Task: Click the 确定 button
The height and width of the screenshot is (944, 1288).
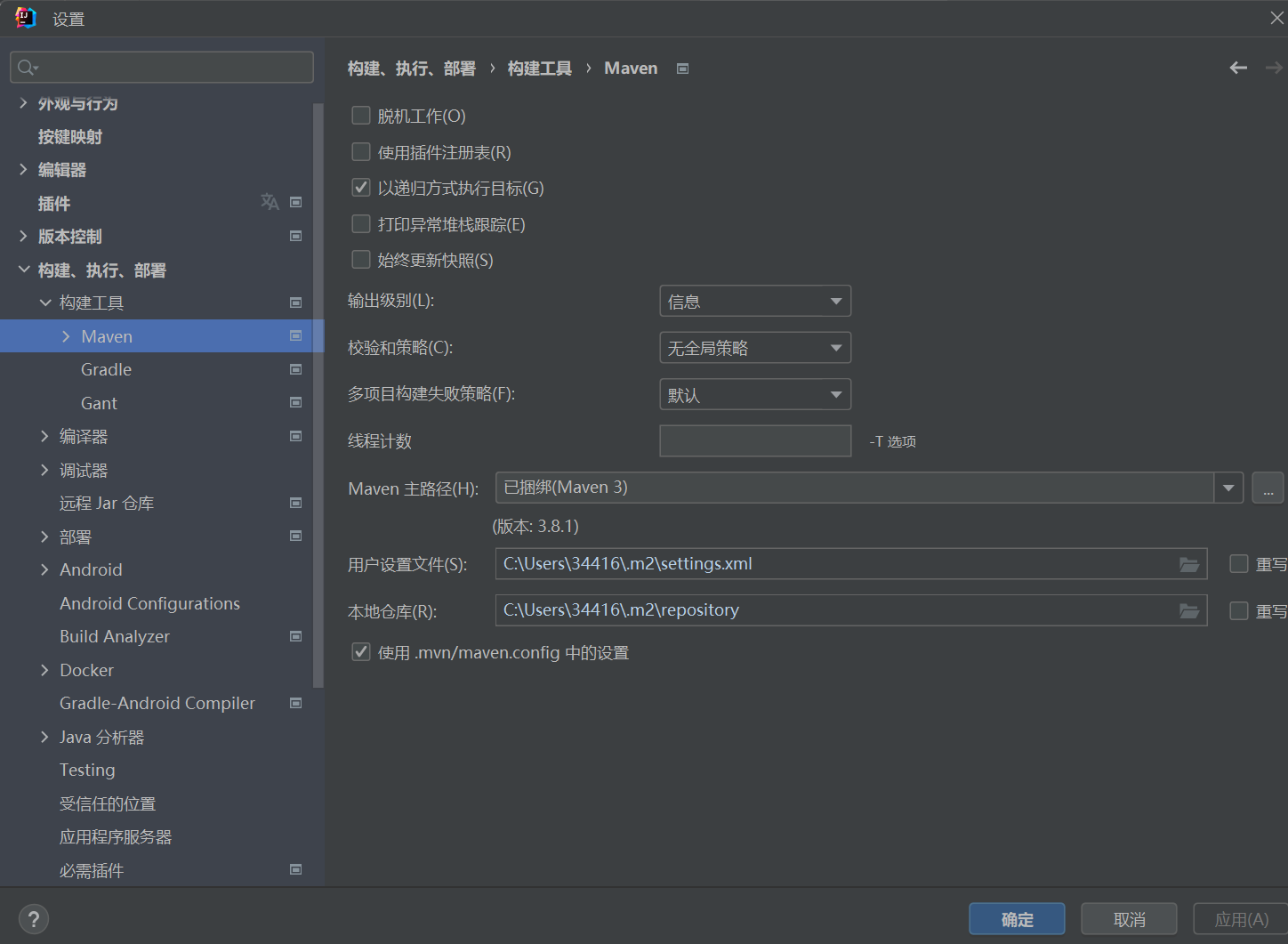Action: point(1017,919)
